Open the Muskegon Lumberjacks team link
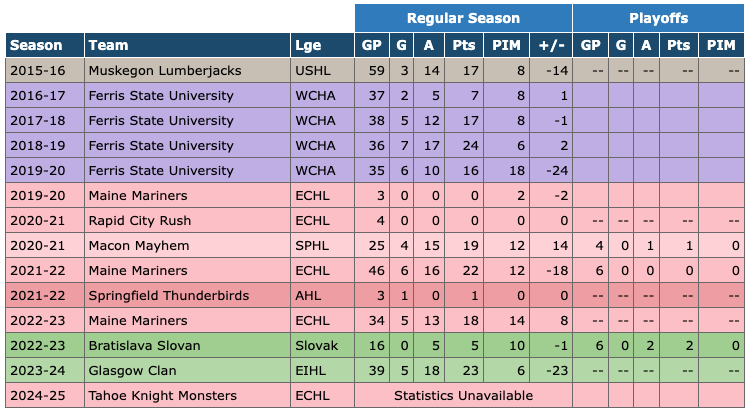Image resolution: width=748 pixels, height=414 pixels. pyautogui.click(x=151, y=71)
